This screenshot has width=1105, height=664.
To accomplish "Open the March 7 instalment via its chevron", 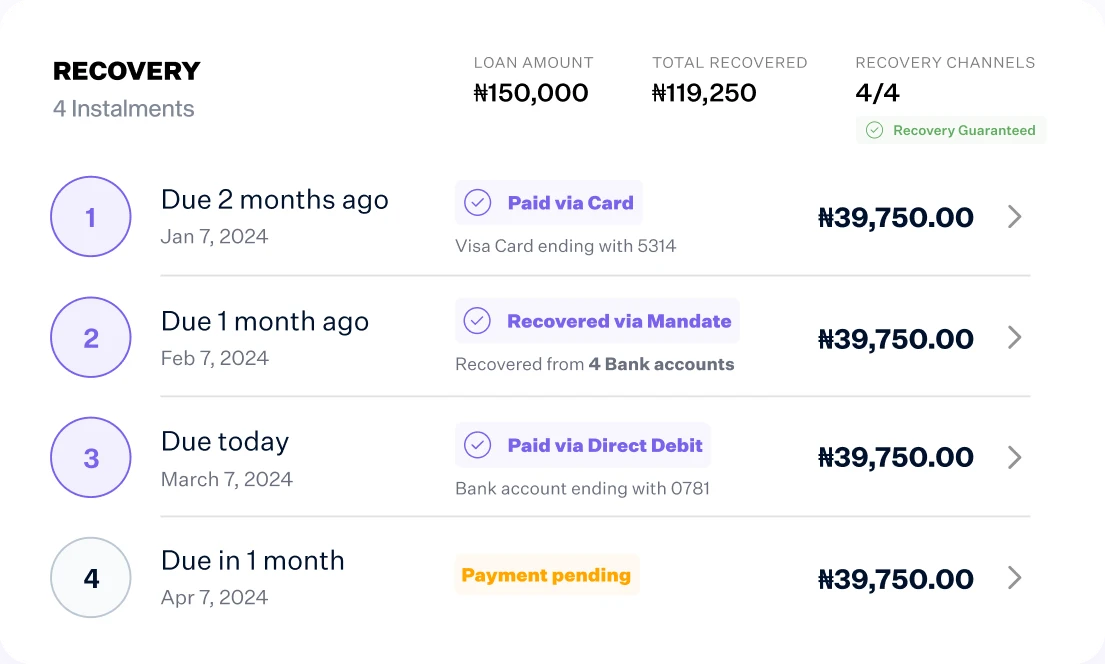I will point(1015,457).
